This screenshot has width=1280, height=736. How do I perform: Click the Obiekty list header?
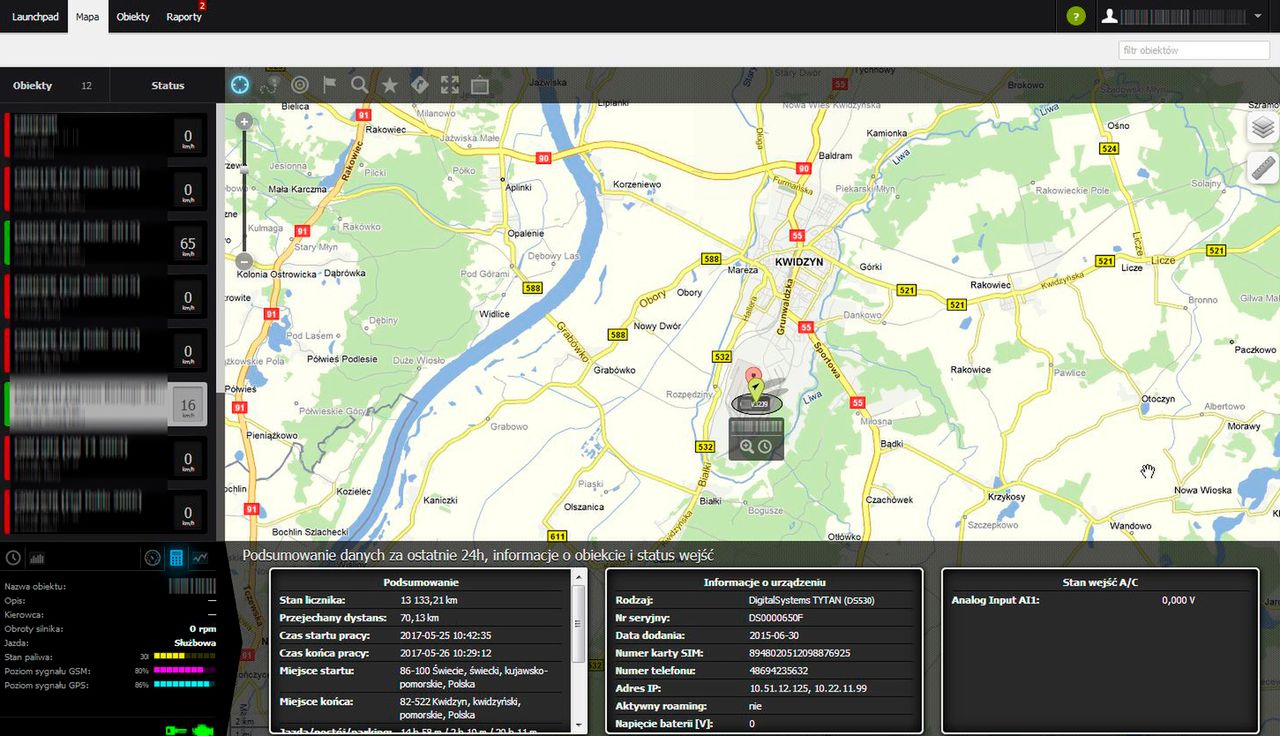(x=54, y=85)
